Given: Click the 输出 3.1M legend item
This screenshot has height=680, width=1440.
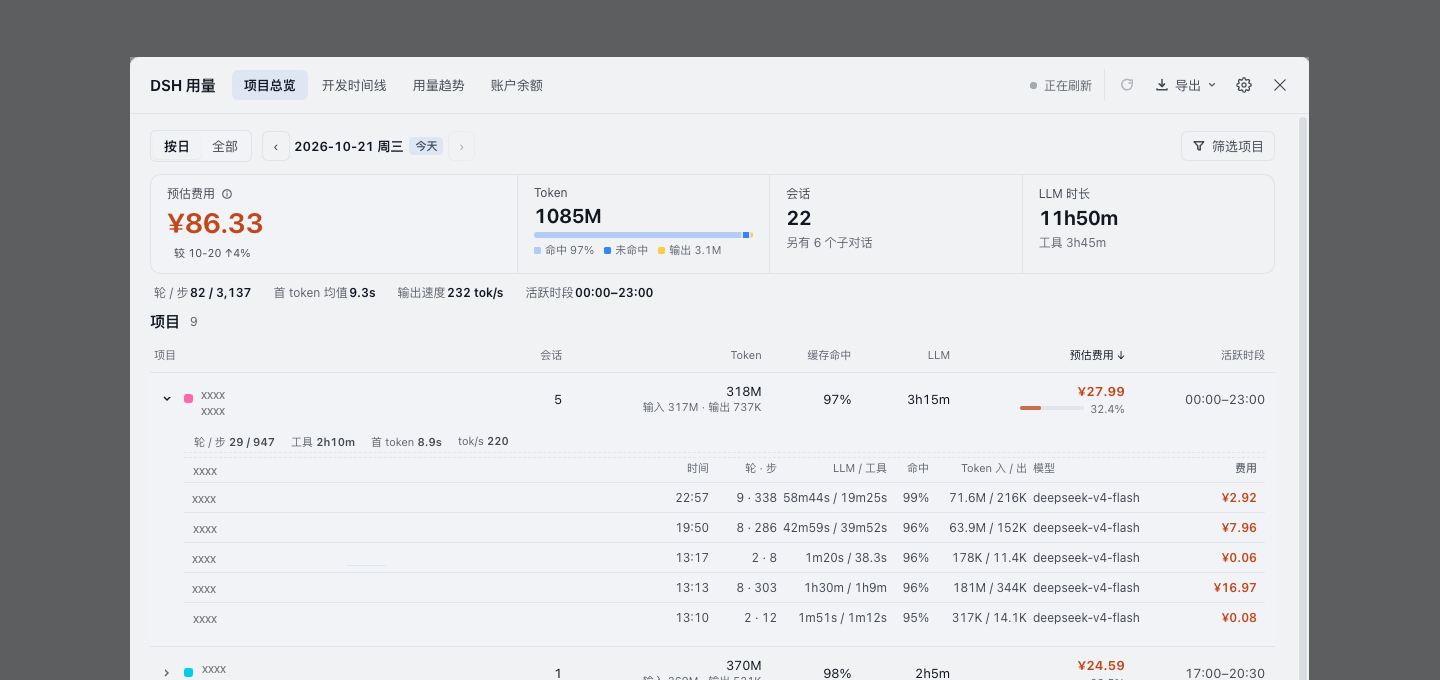Looking at the screenshot, I should click(690, 250).
